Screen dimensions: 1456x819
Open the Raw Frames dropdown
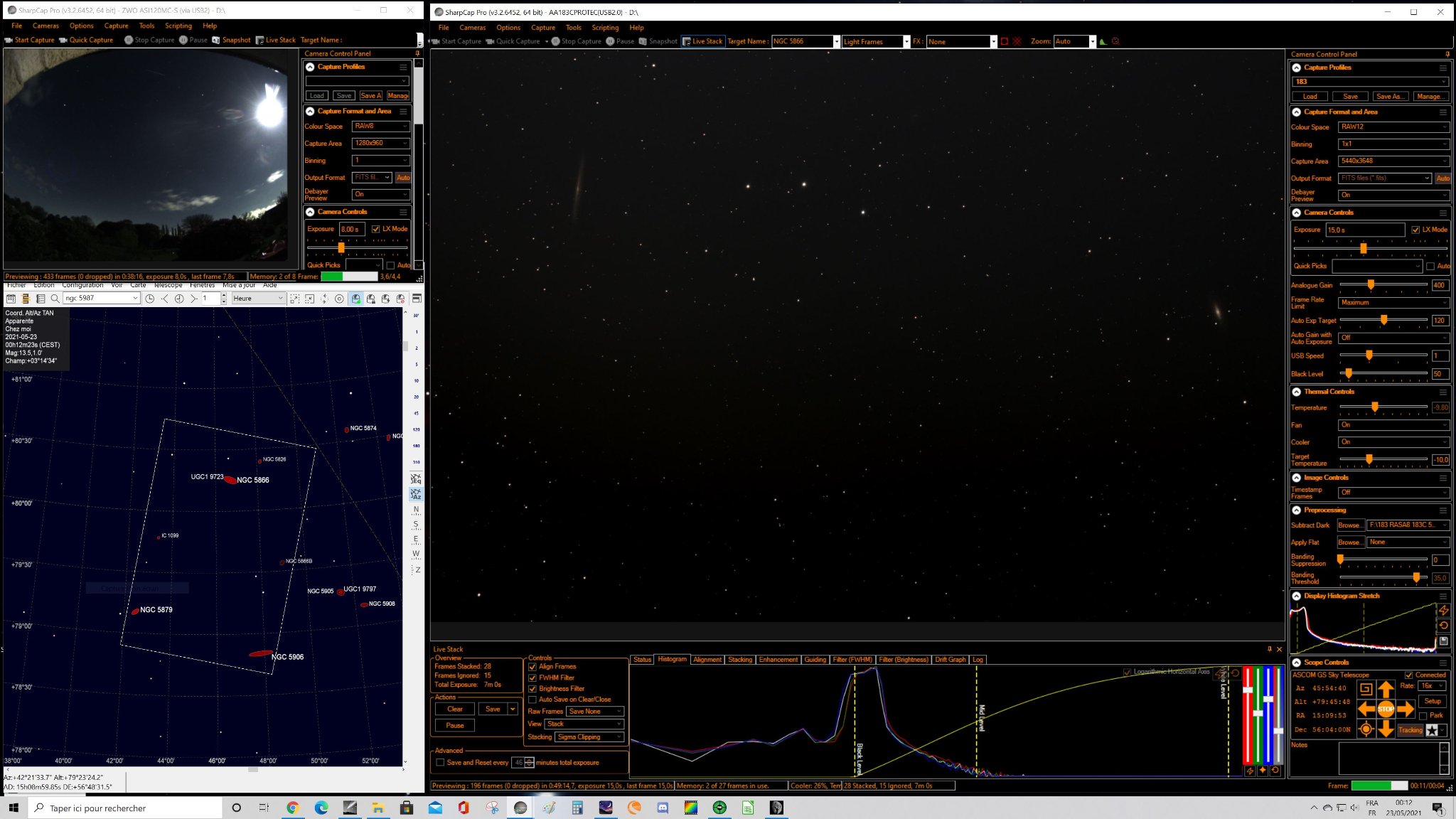click(596, 712)
